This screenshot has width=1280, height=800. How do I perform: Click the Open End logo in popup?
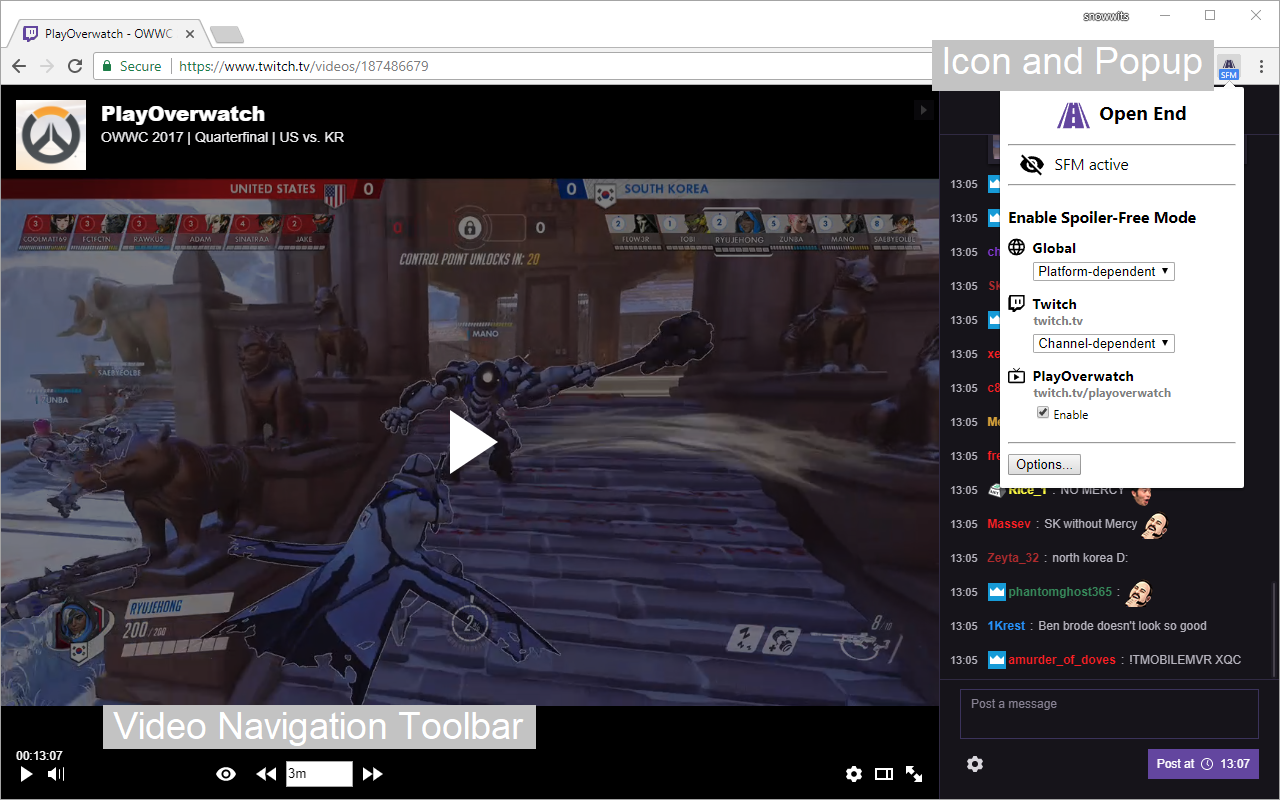(x=1073, y=114)
